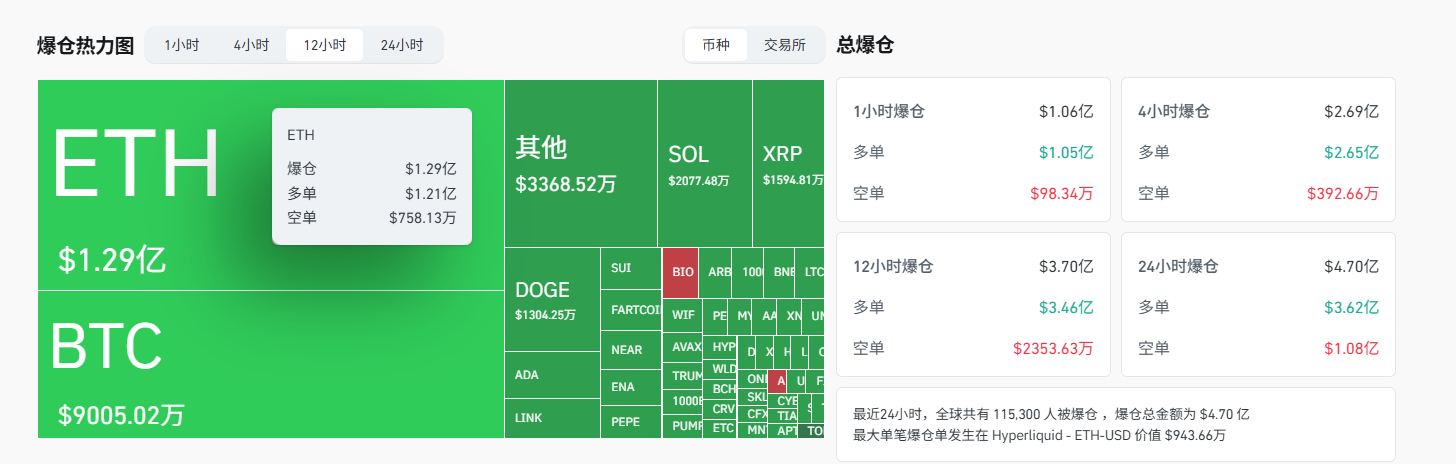Screen dimensions: 1456x464
Task: Click the 12小时爆仓 total $3.70亿
Action: pyautogui.click(x=1067, y=266)
